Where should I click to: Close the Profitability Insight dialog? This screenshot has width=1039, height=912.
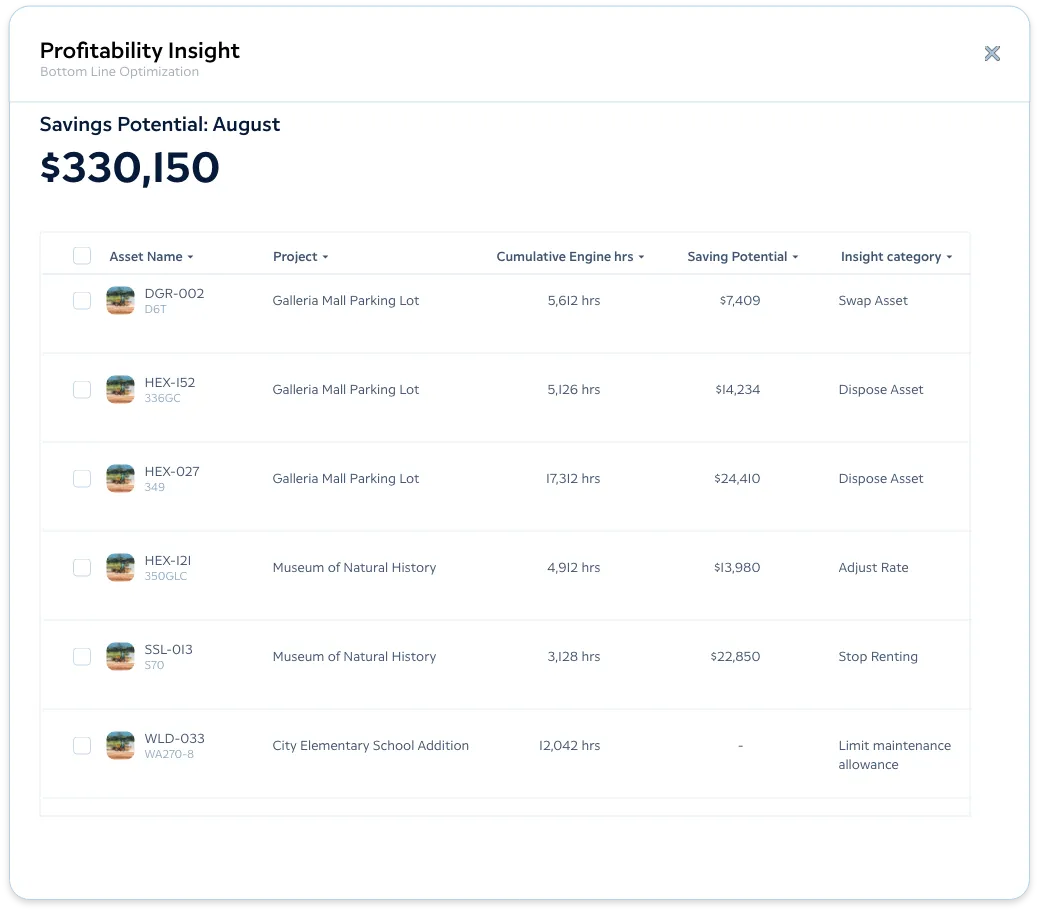point(992,53)
